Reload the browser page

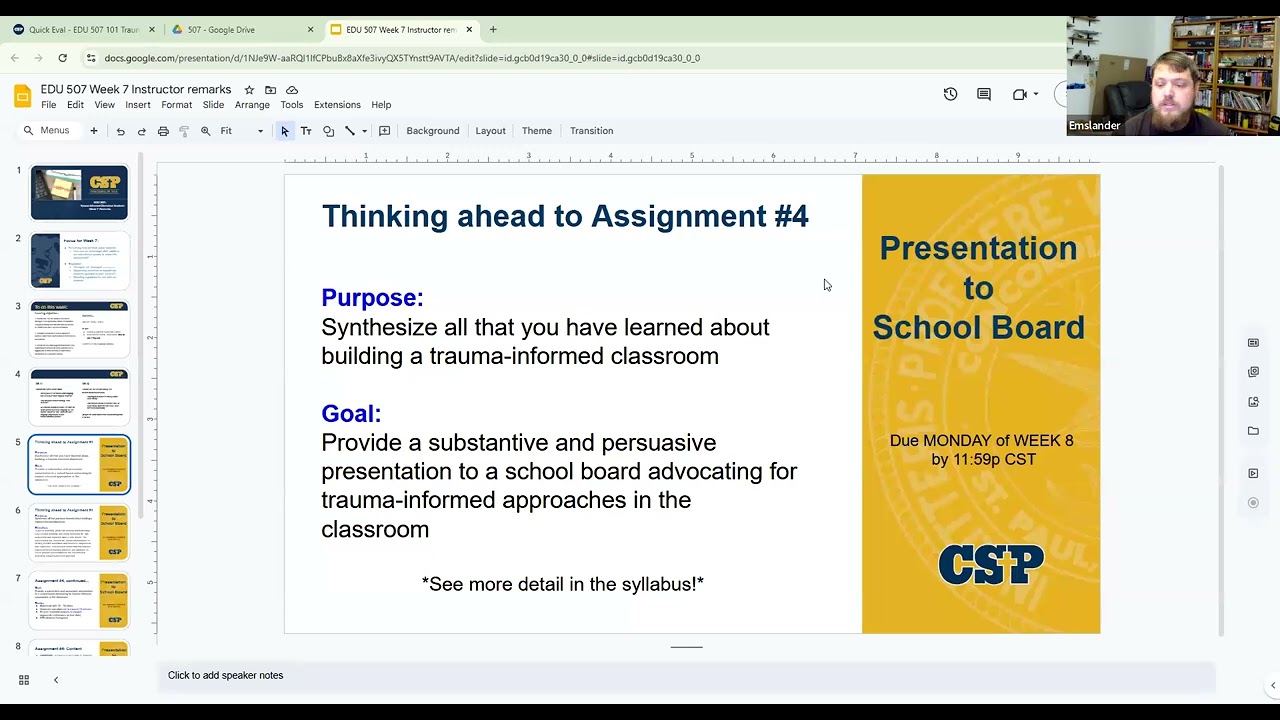62,58
